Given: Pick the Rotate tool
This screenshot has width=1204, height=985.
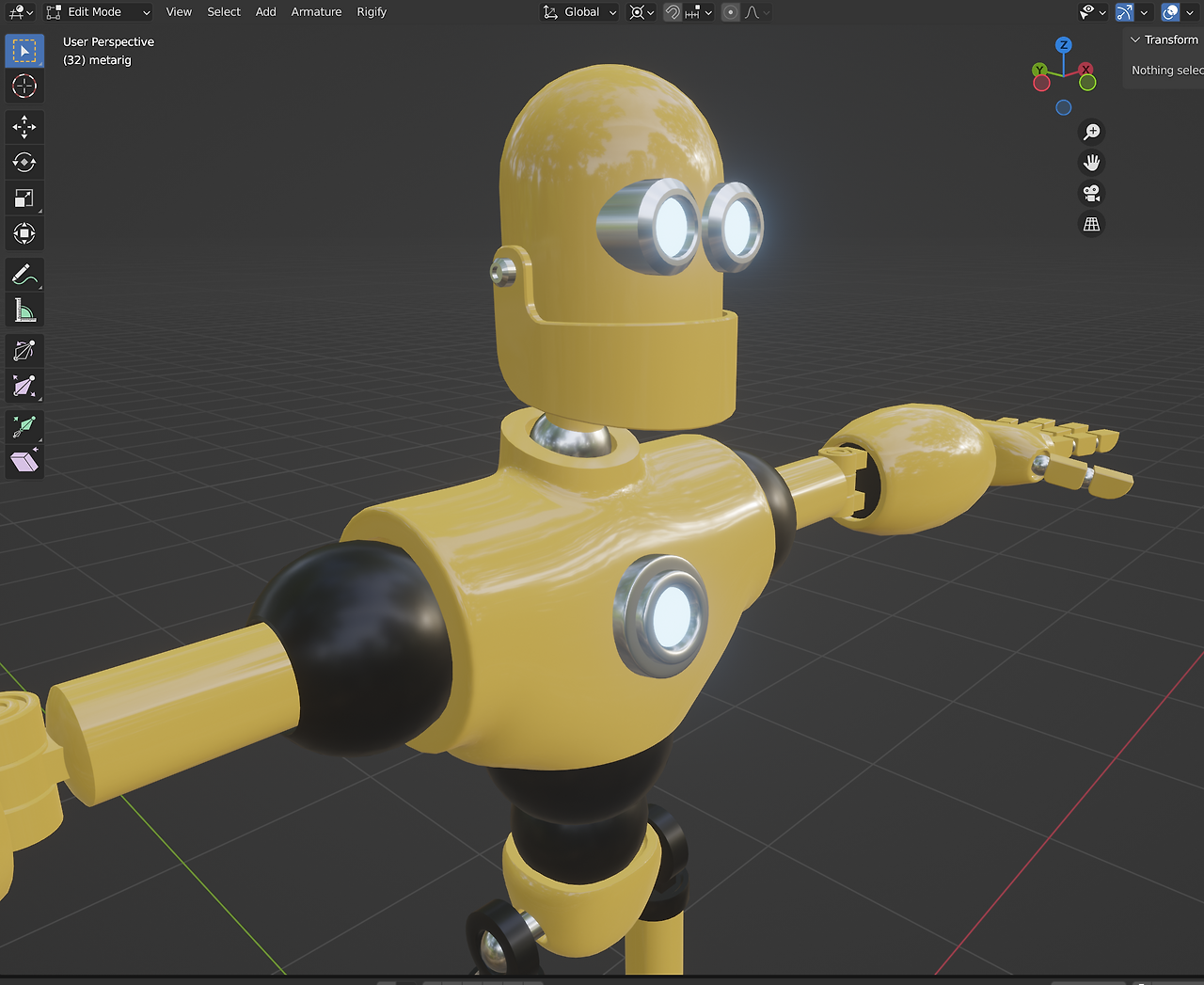Looking at the screenshot, I should [x=24, y=163].
